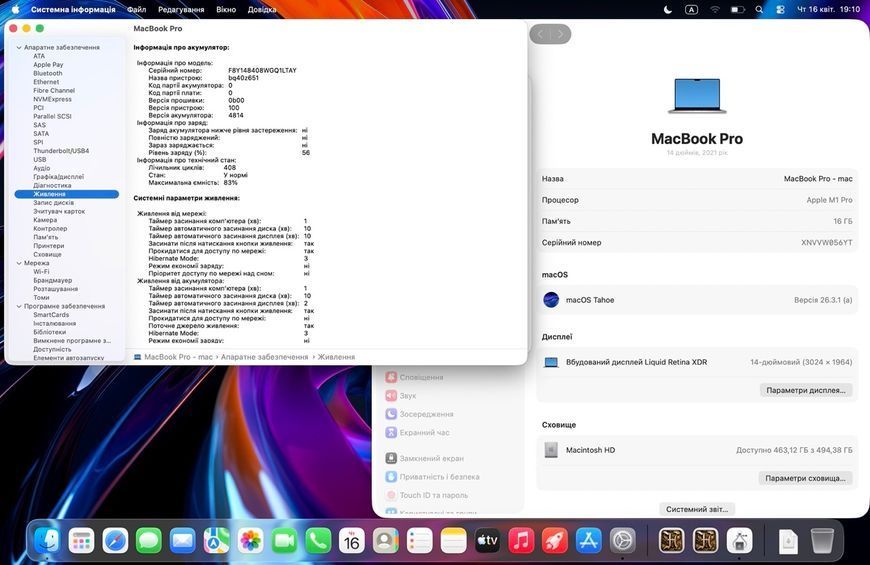This screenshot has height=565, width=870.
Task: Launch FaceTime from the Dock
Action: tap(284, 541)
